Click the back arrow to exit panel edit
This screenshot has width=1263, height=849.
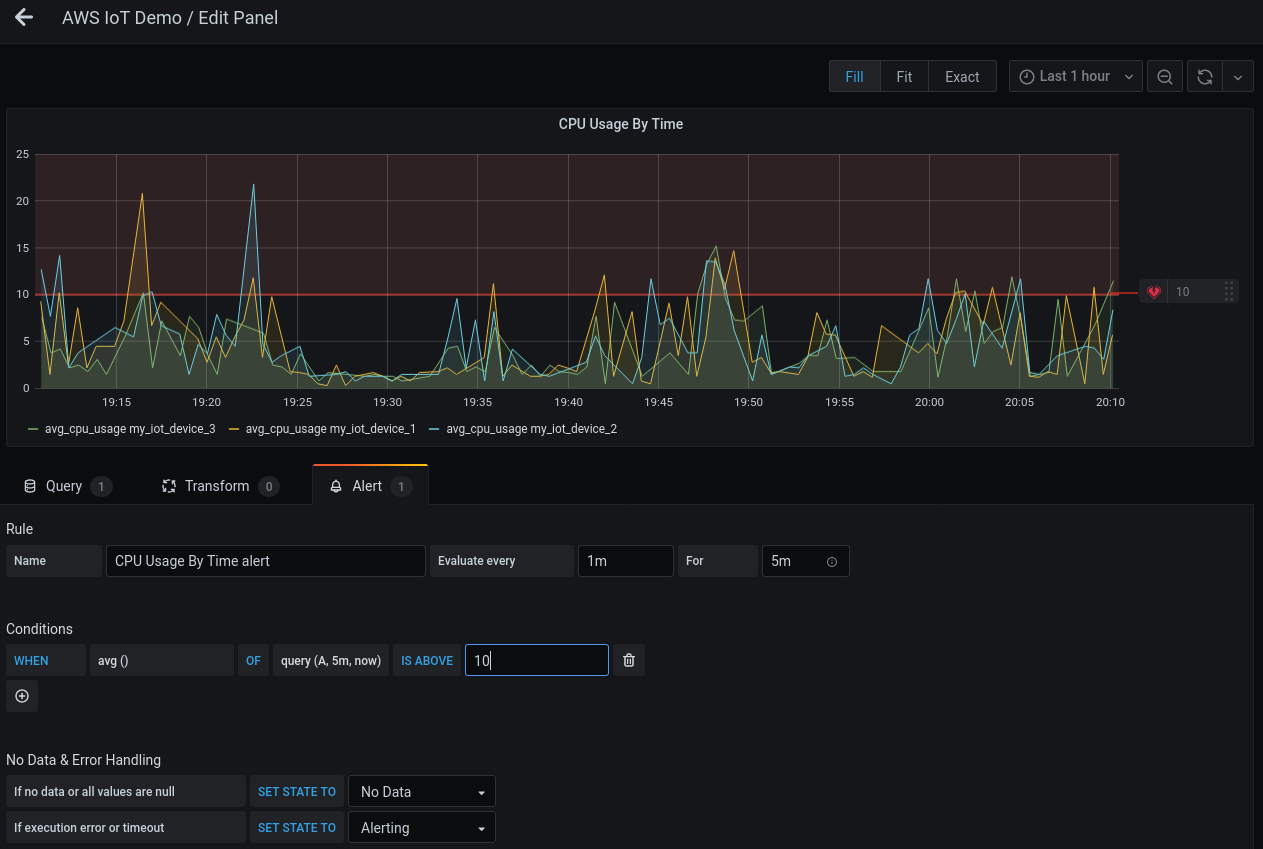pos(23,17)
